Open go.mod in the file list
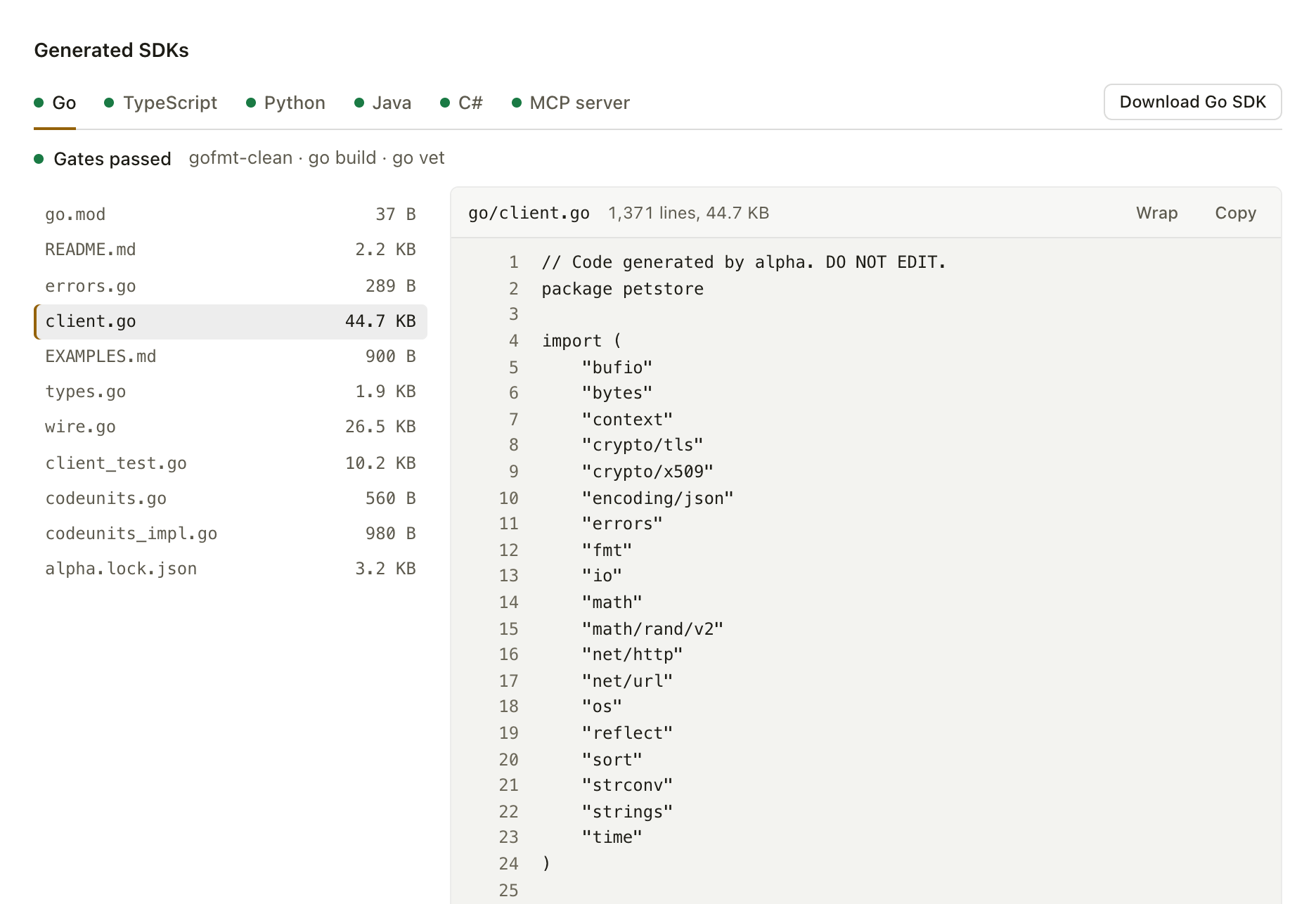This screenshot has height=904, width=1316. [x=231, y=214]
